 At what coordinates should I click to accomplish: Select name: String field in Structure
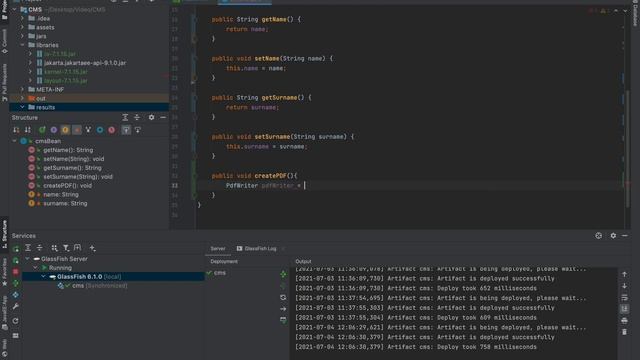pos(60,195)
